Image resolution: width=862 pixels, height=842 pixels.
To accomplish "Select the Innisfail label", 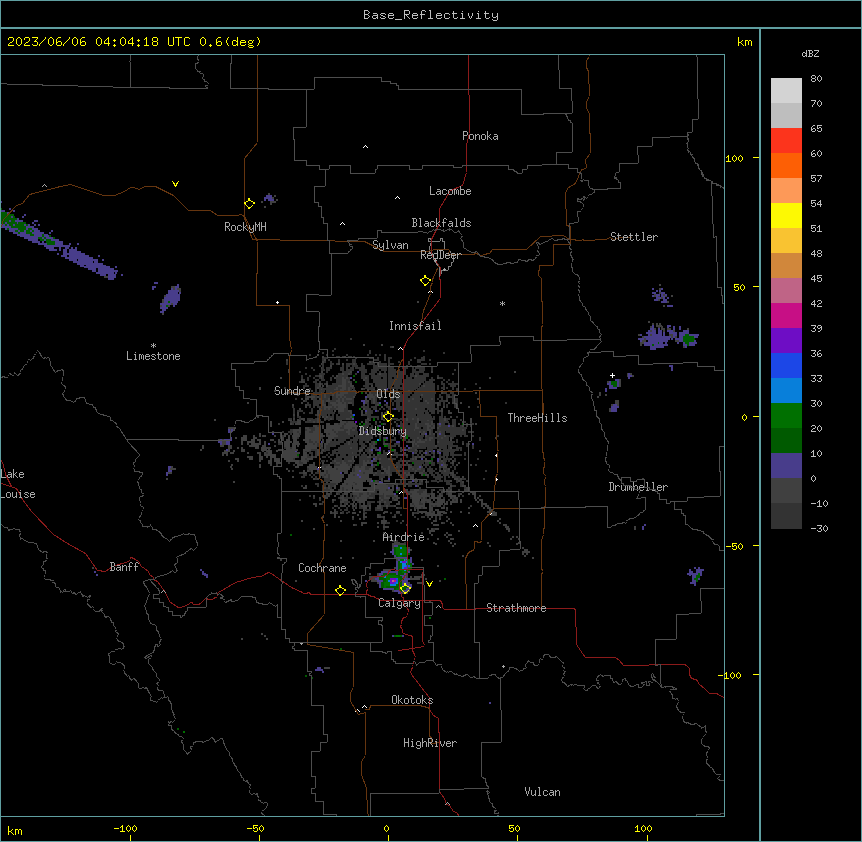I will coord(415,326).
